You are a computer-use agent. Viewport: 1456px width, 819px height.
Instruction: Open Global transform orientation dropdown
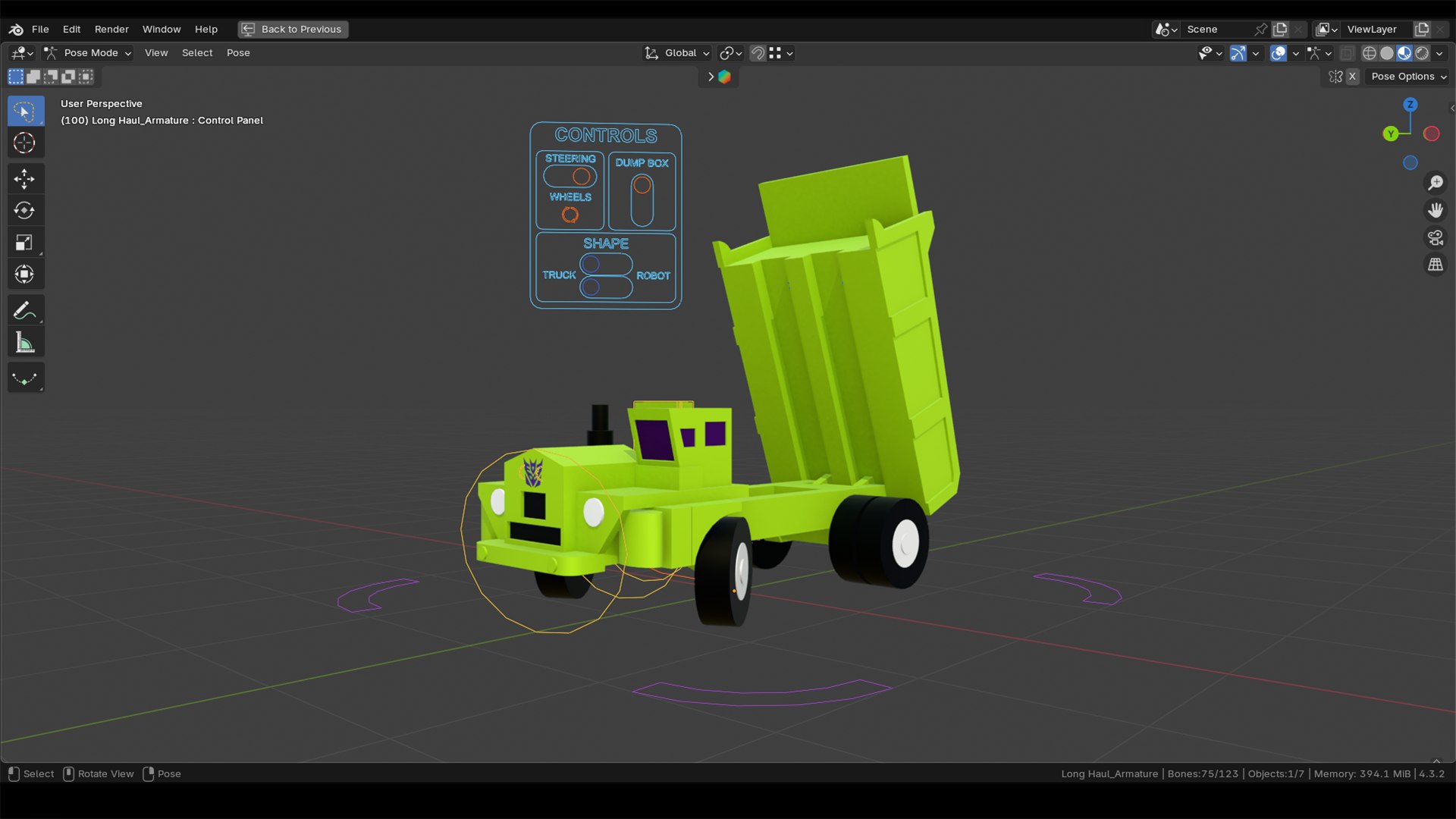[677, 53]
